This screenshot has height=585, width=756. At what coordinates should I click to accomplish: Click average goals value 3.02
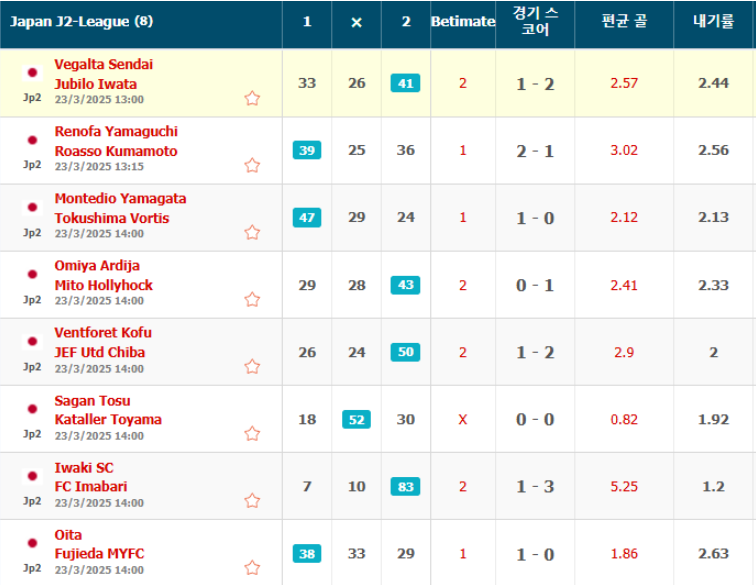coord(624,150)
